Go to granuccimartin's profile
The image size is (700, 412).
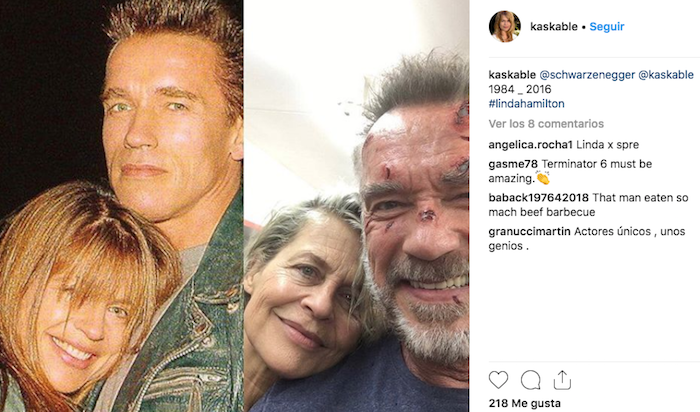coord(530,232)
